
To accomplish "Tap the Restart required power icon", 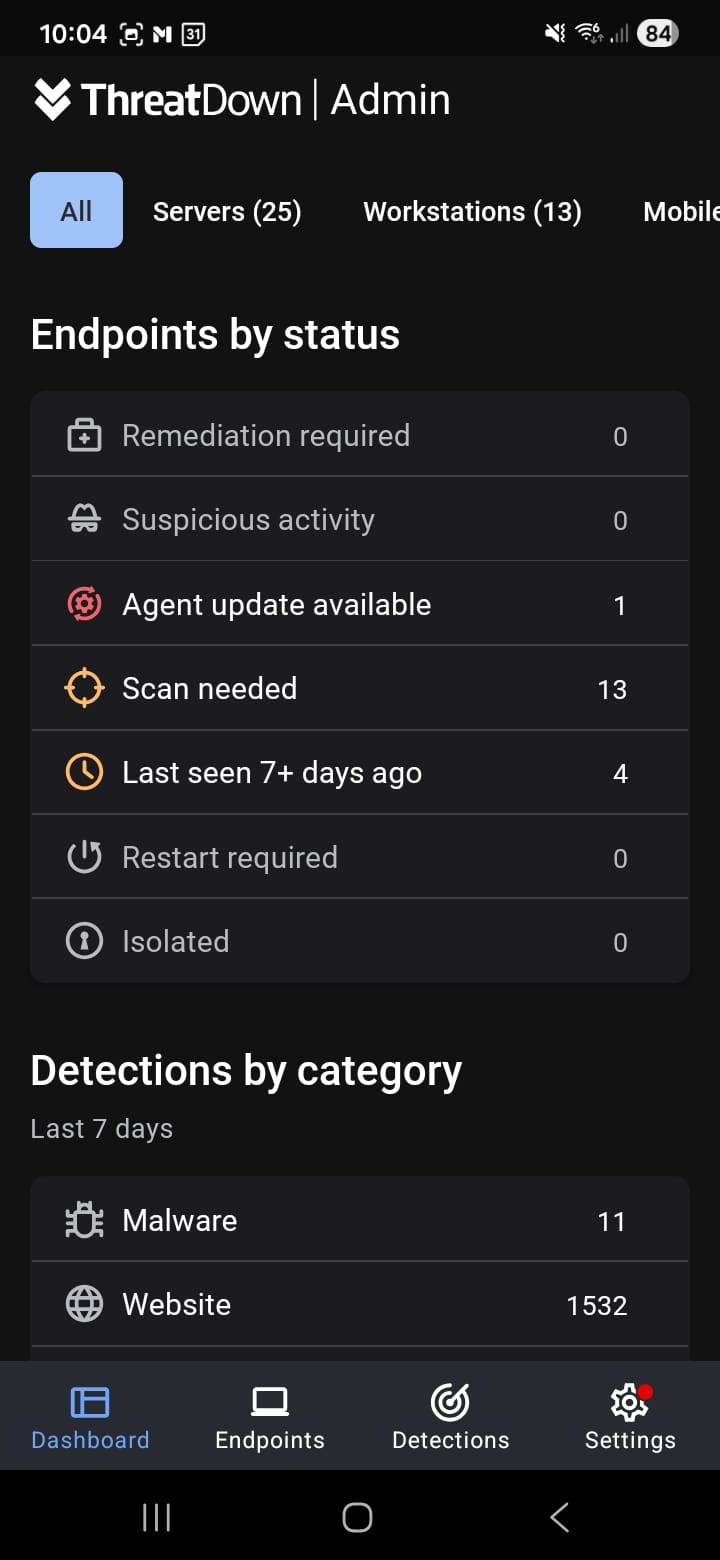I will pos(84,858).
